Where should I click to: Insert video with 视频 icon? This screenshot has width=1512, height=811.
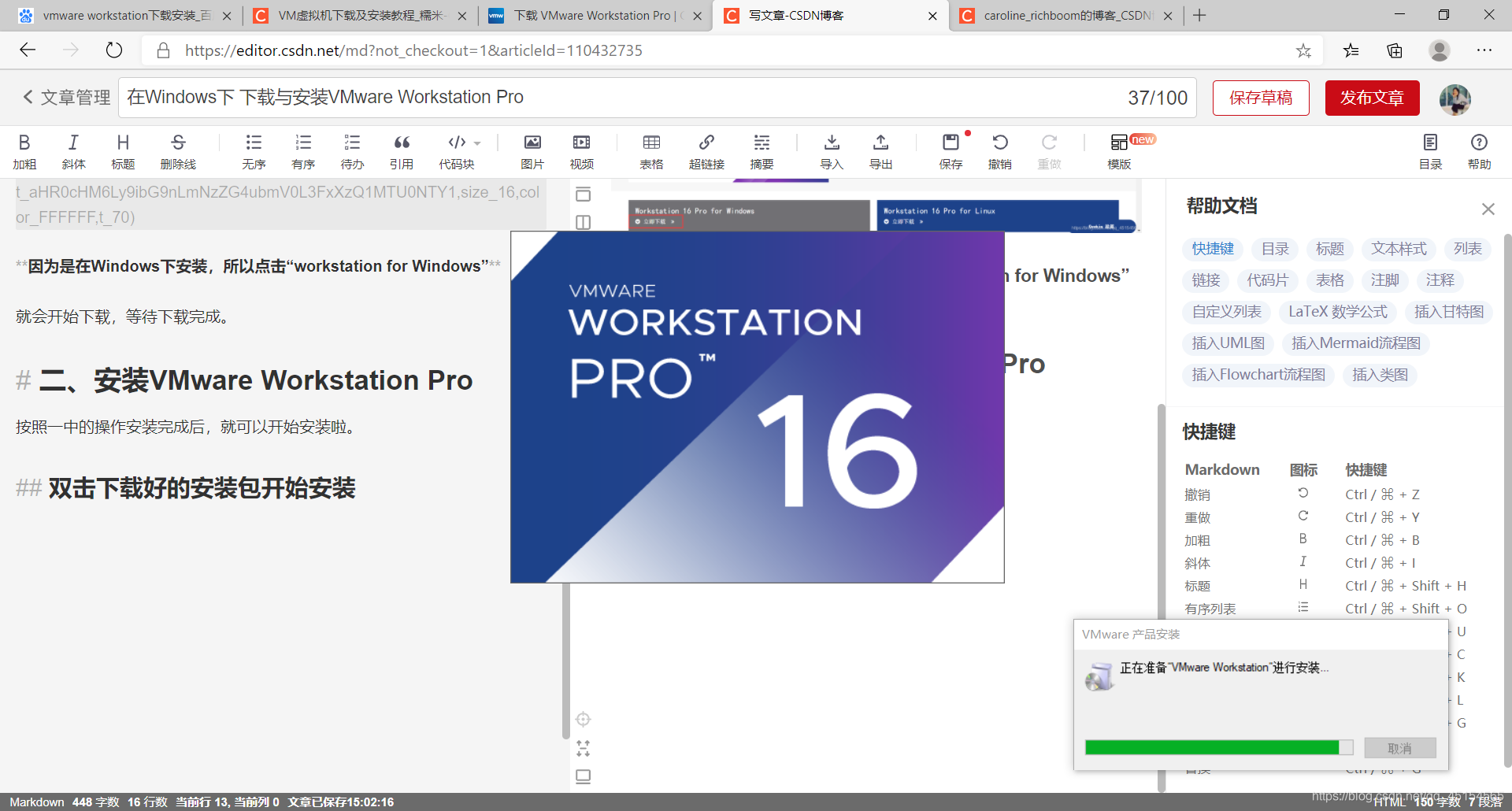pyautogui.click(x=582, y=151)
